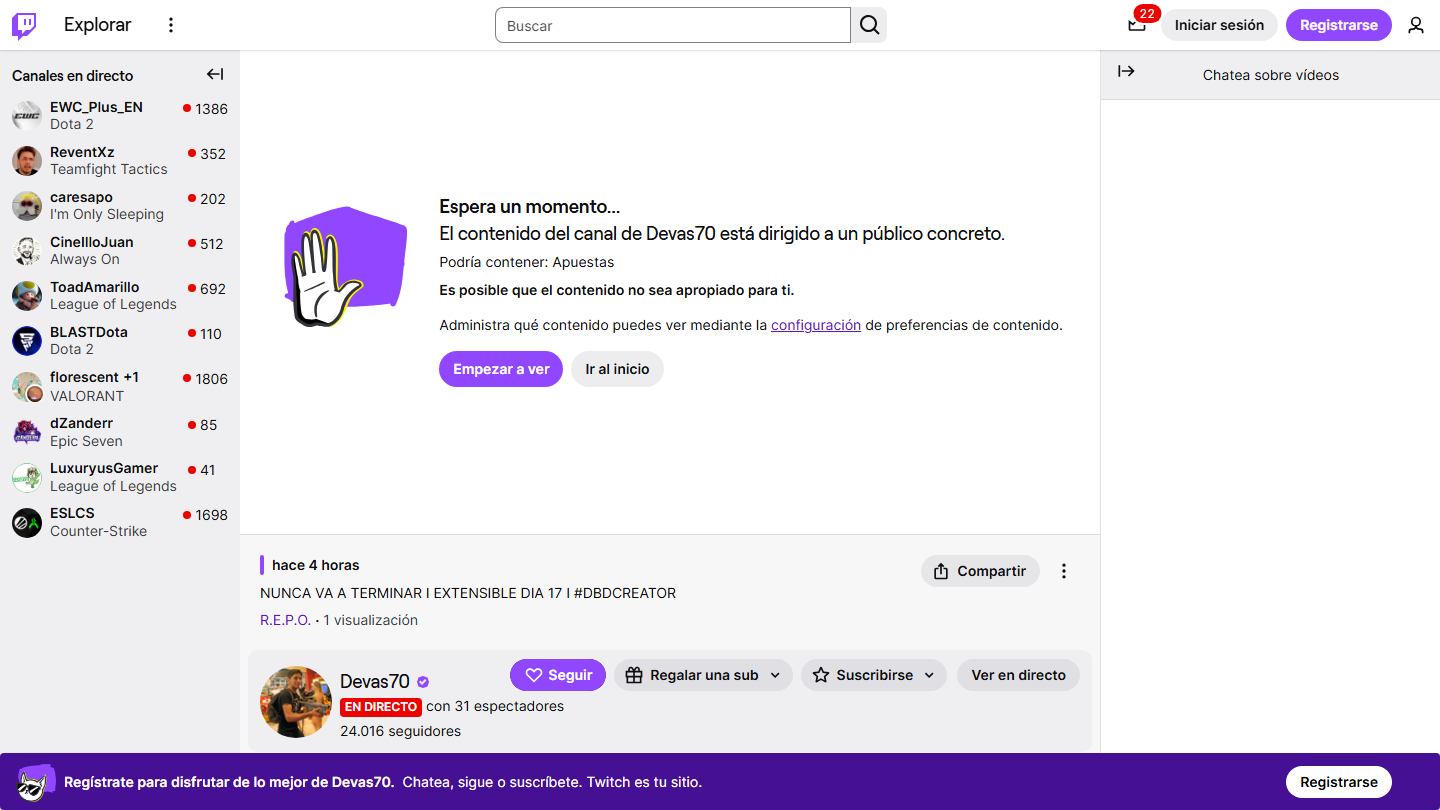The width and height of the screenshot is (1440, 810).
Task: Expand the Chatea sobre vídeos panel arrow
Action: pyautogui.click(x=1126, y=71)
